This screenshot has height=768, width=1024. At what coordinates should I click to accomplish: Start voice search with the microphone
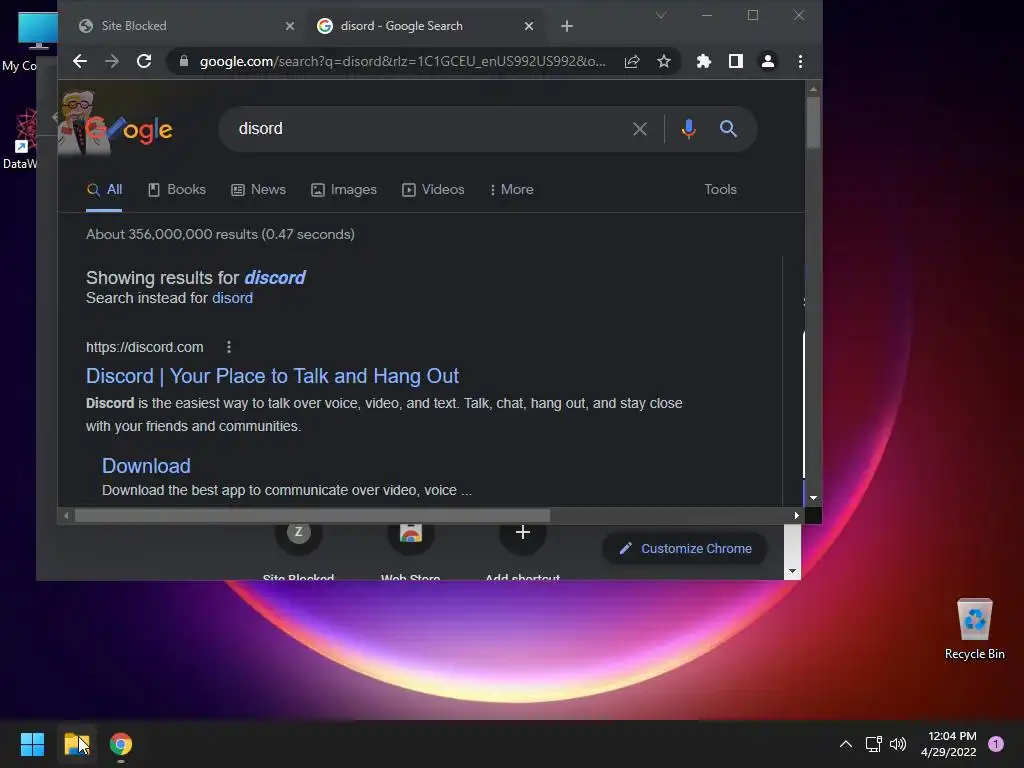pyautogui.click(x=688, y=129)
